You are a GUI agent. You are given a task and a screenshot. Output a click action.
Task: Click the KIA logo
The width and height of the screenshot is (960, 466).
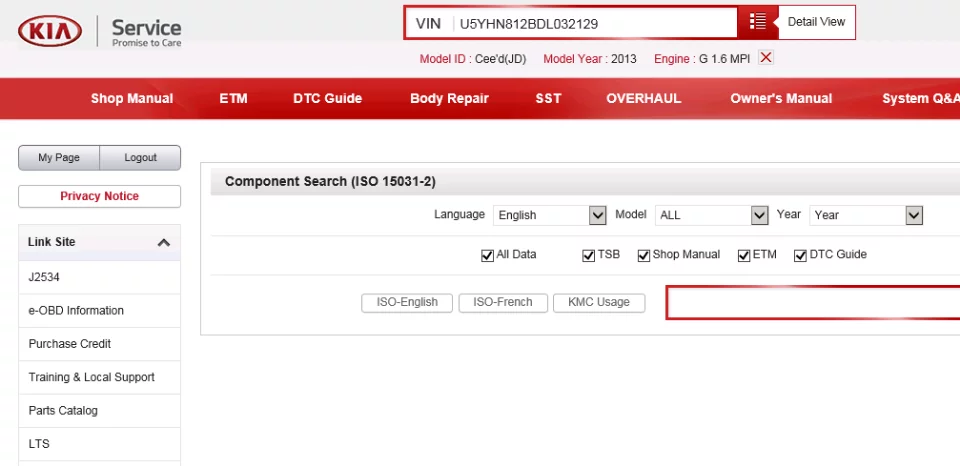tap(50, 31)
